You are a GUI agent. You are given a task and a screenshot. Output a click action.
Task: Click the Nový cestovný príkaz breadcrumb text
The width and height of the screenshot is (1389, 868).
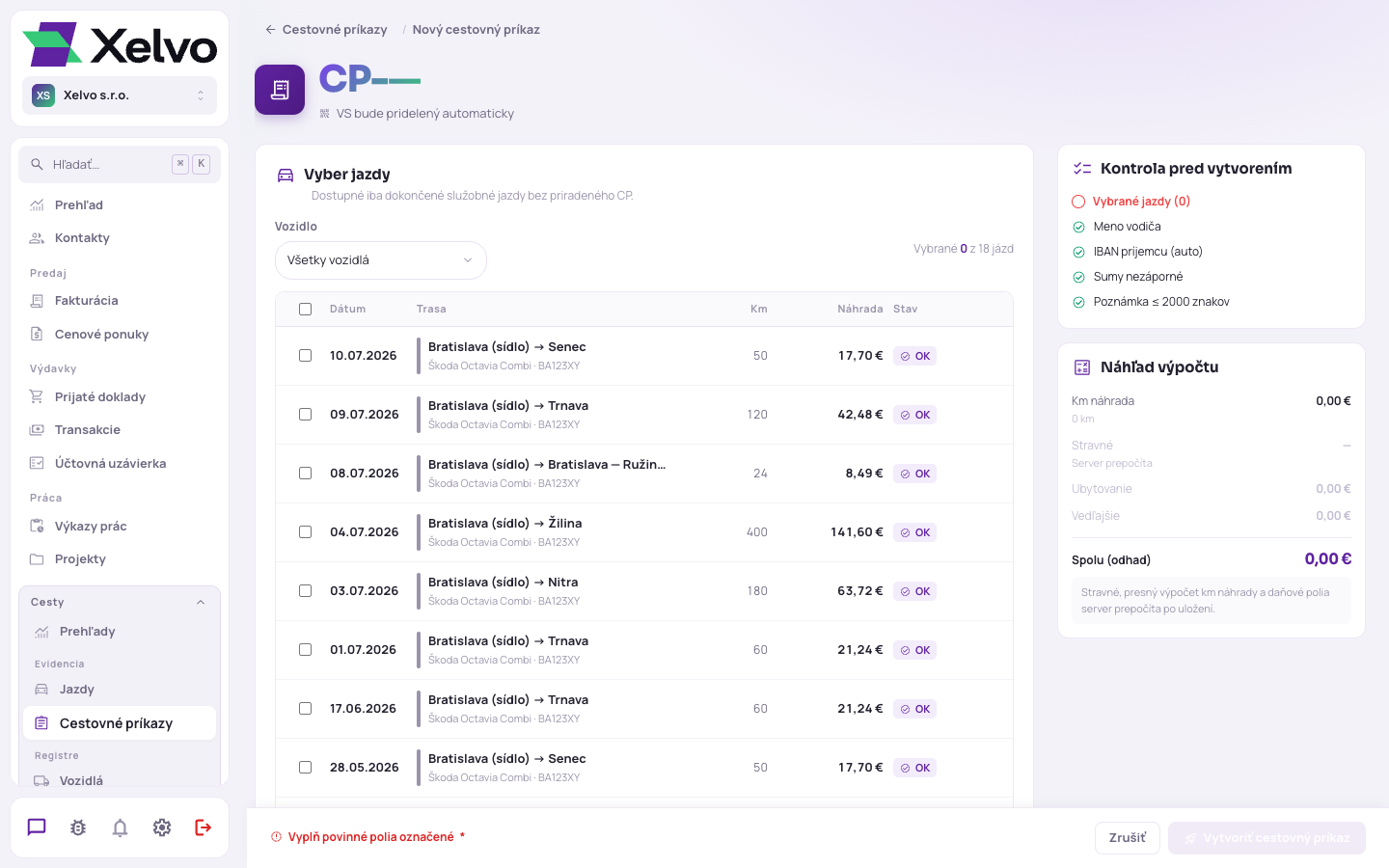click(x=477, y=30)
